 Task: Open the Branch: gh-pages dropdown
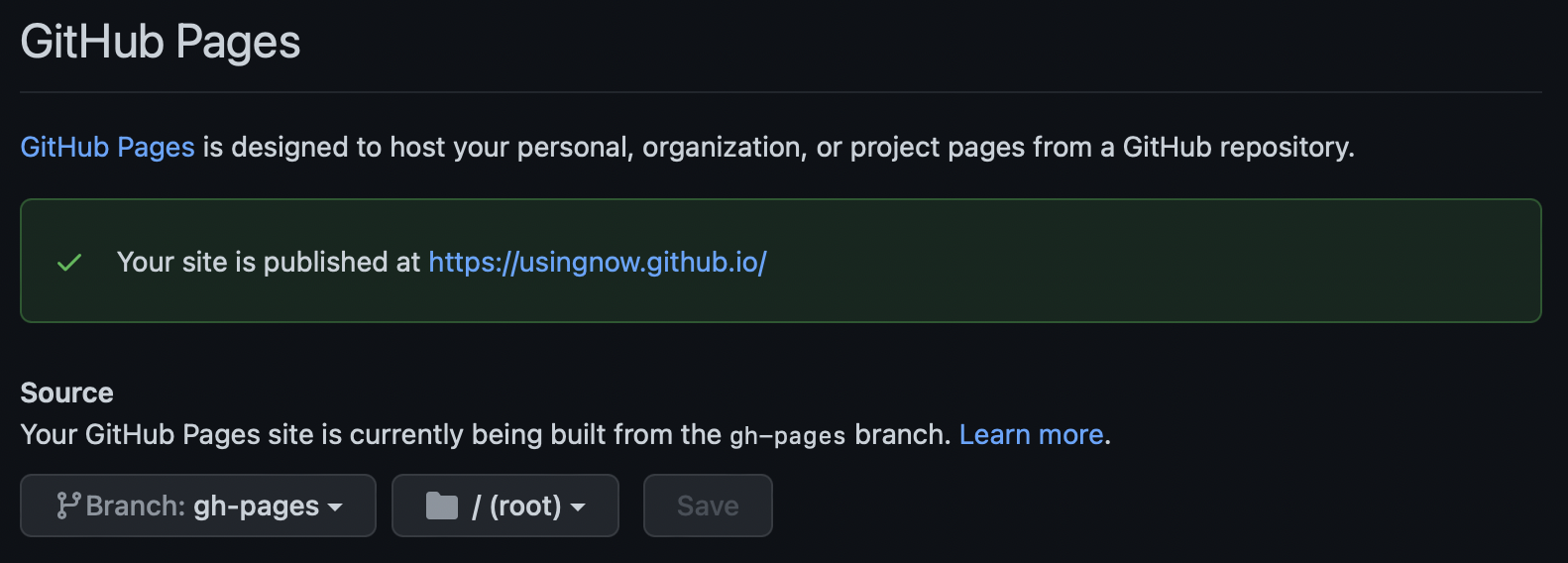tap(198, 506)
